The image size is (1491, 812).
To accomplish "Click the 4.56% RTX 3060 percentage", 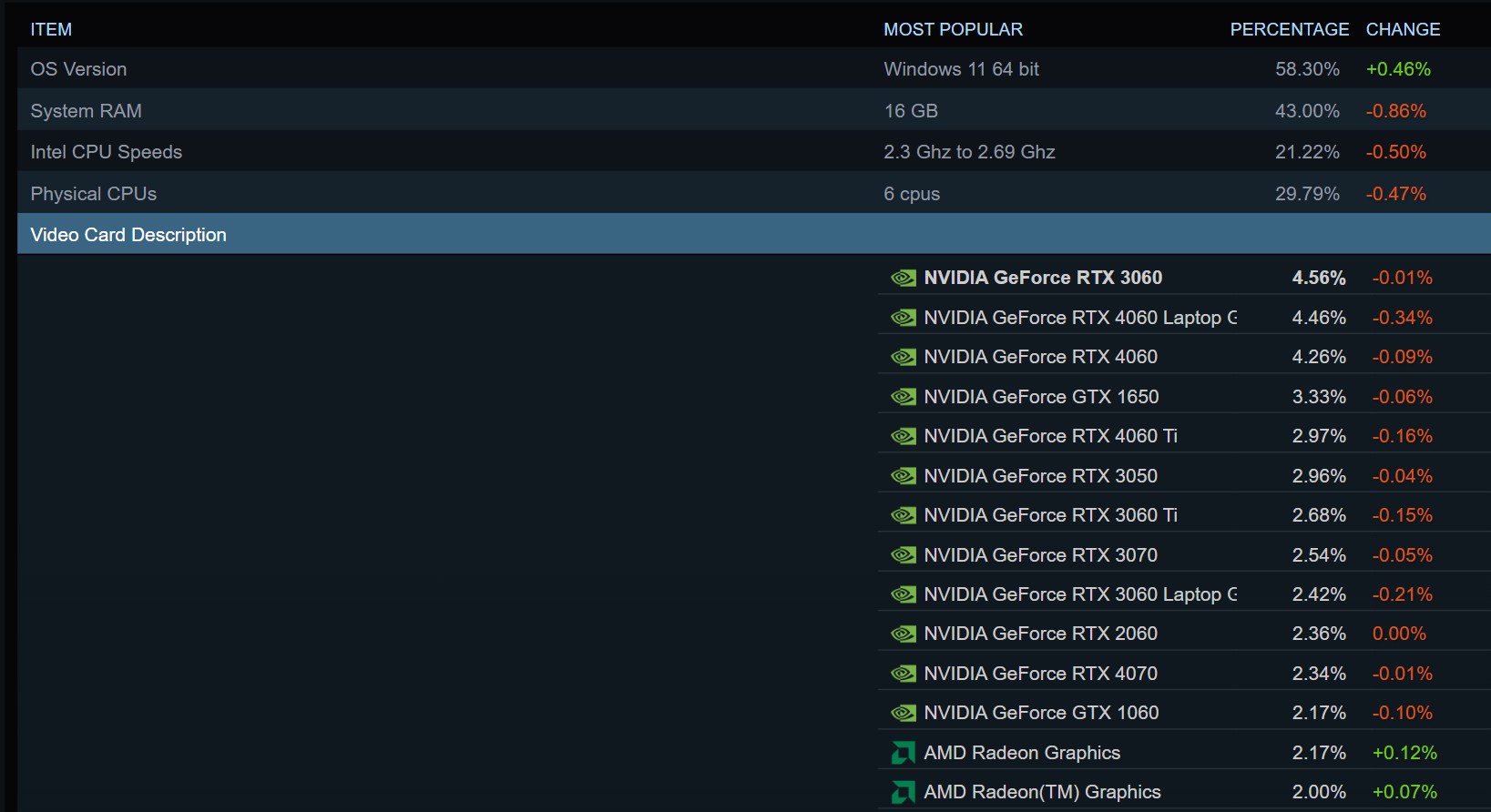I will tap(1319, 278).
